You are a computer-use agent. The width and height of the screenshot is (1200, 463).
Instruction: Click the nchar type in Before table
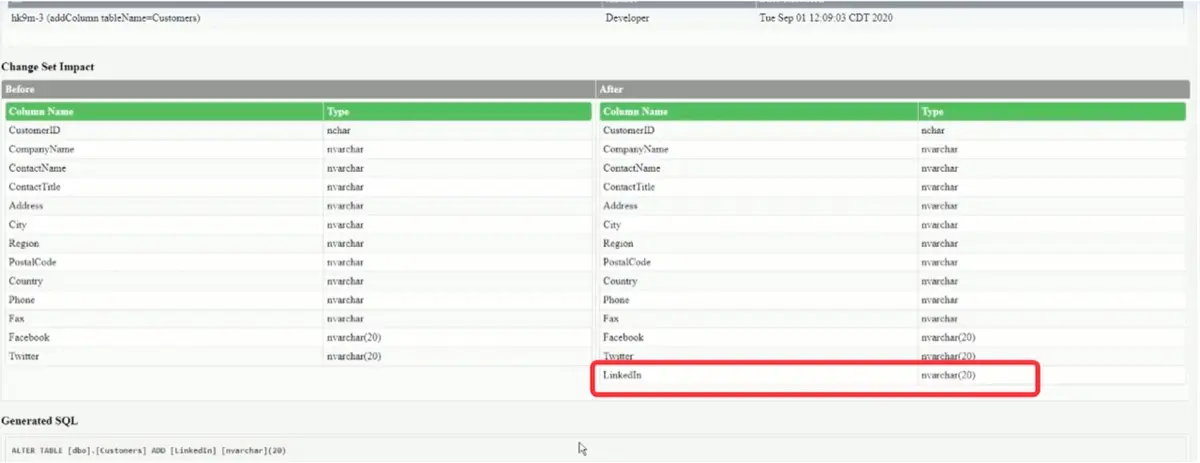pyautogui.click(x=338, y=130)
